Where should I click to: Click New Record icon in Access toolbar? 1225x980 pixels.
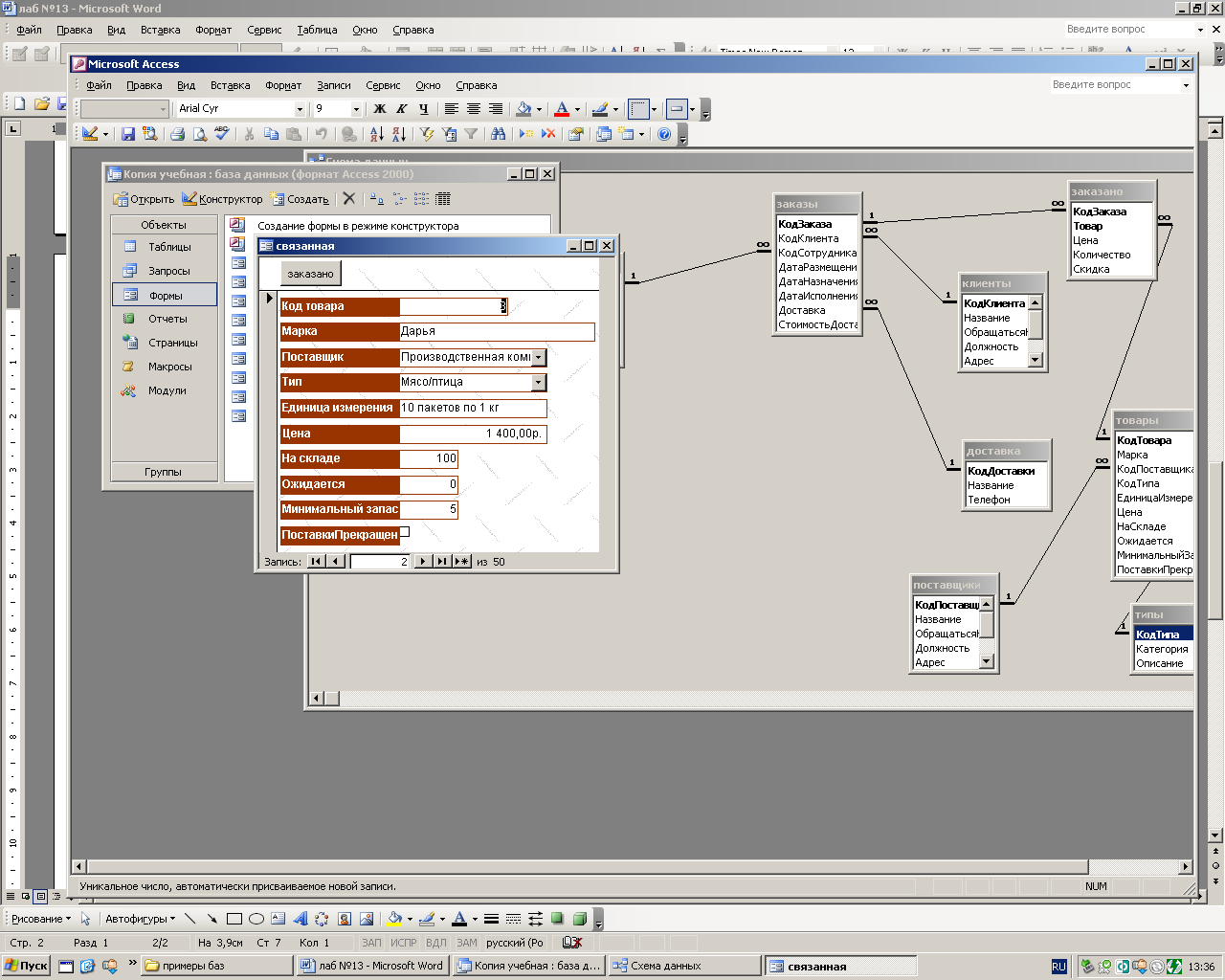(x=525, y=134)
